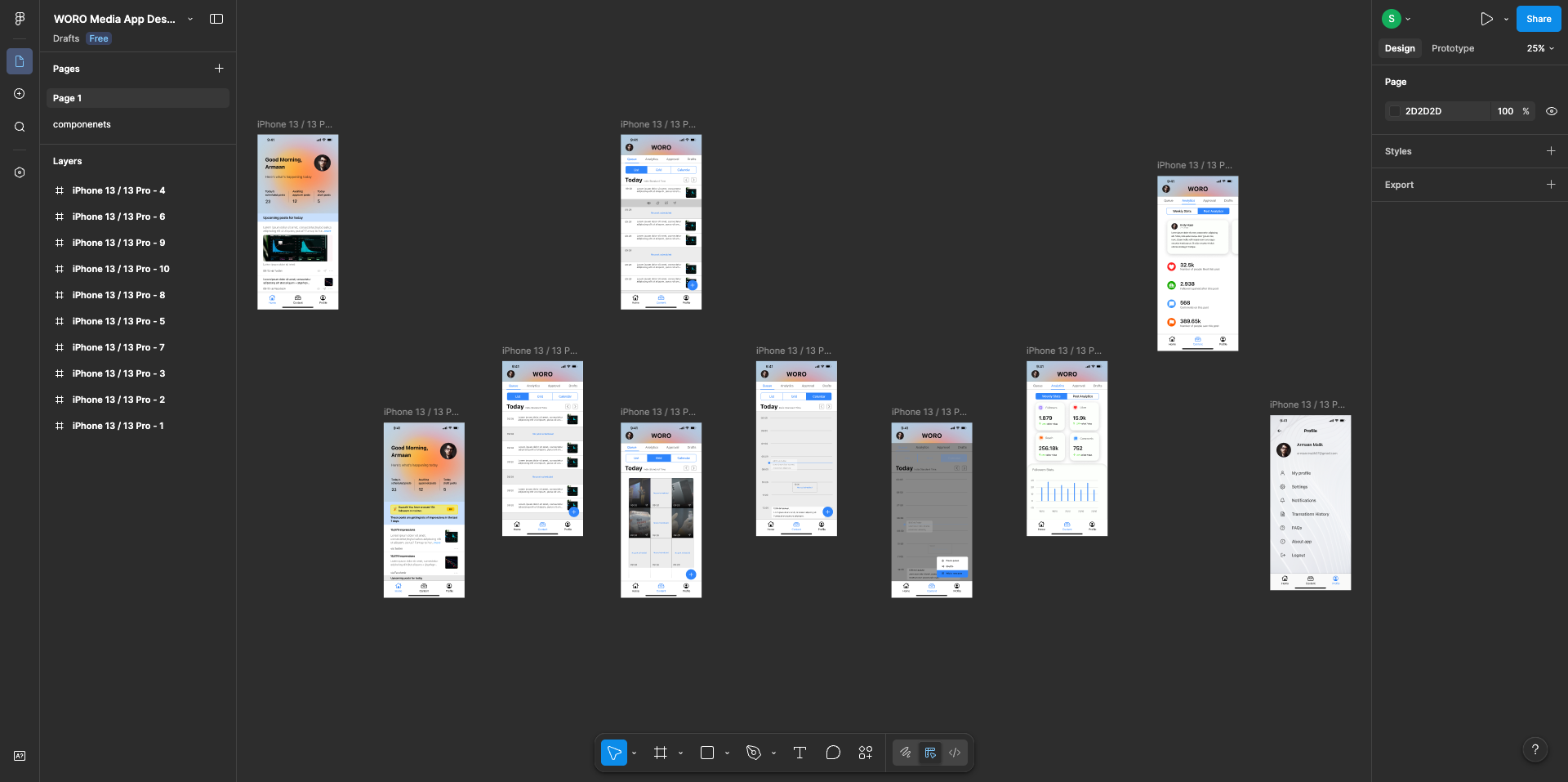
Task: Select the Text tool in the toolbar
Action: click(x=799, y=753)
